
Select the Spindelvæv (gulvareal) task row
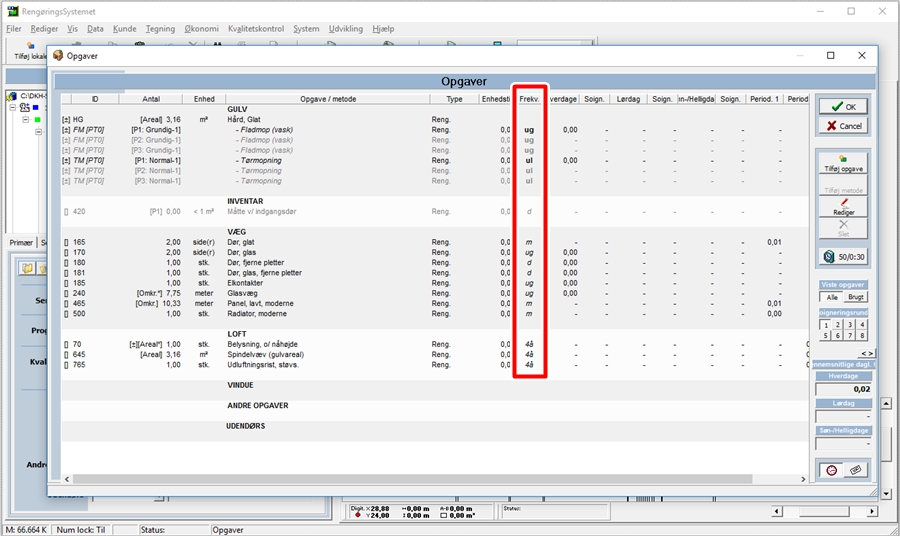[x=435, y=355]
